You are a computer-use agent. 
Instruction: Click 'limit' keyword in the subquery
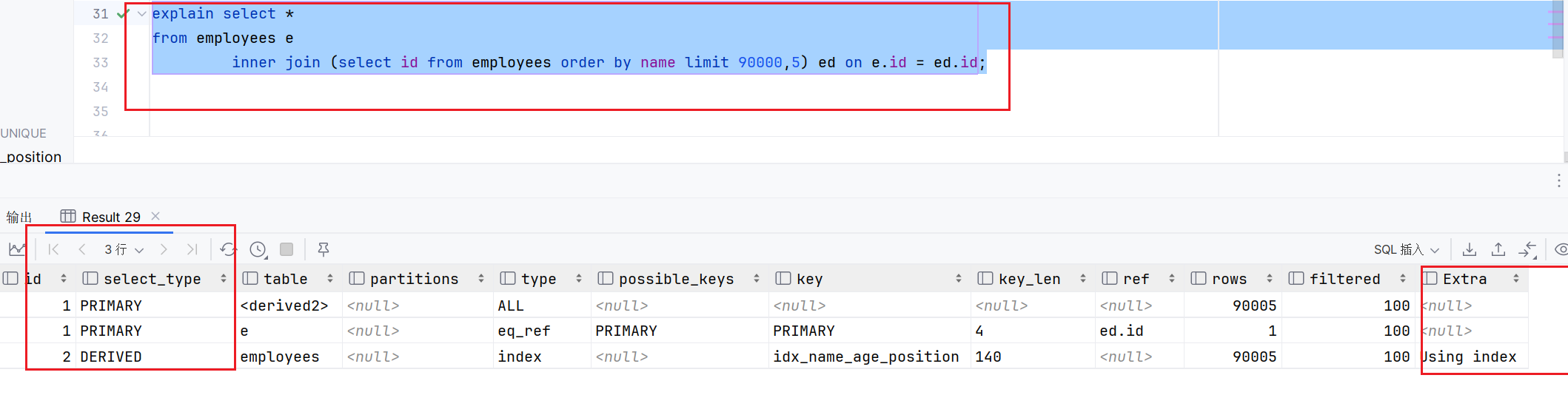706,63
